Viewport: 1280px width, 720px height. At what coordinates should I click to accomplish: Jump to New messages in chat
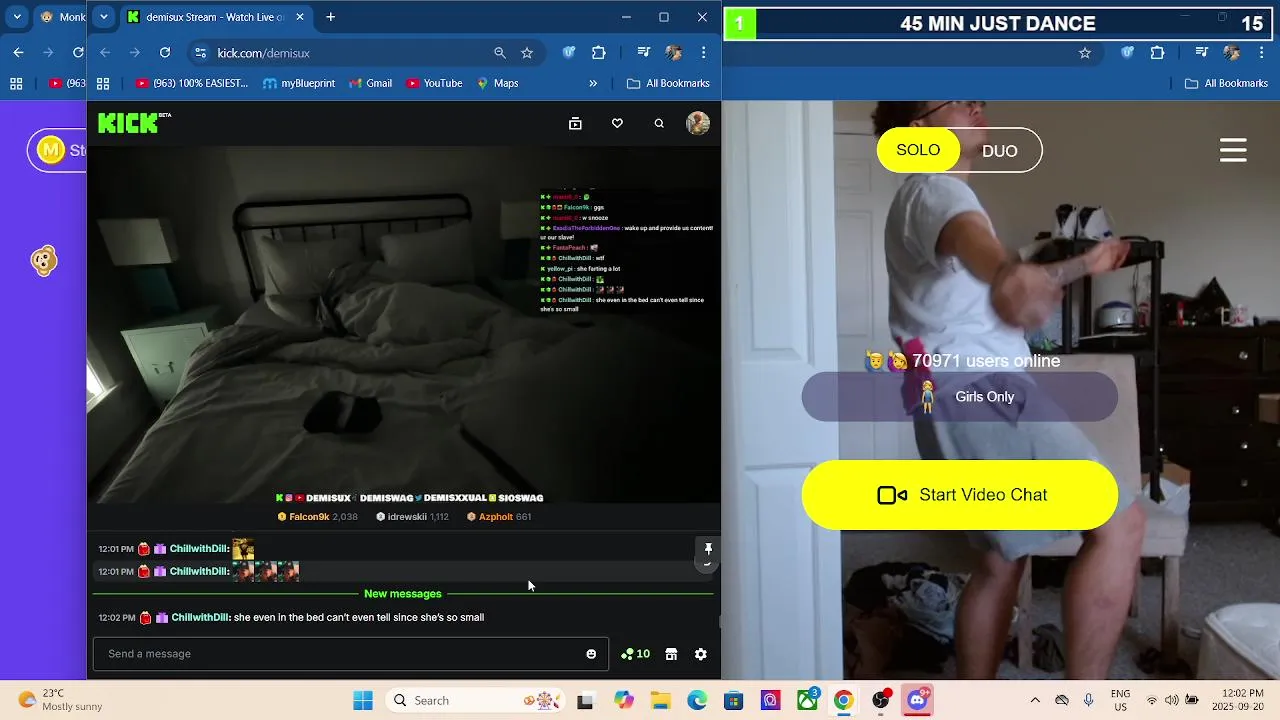tap(403, 594)
